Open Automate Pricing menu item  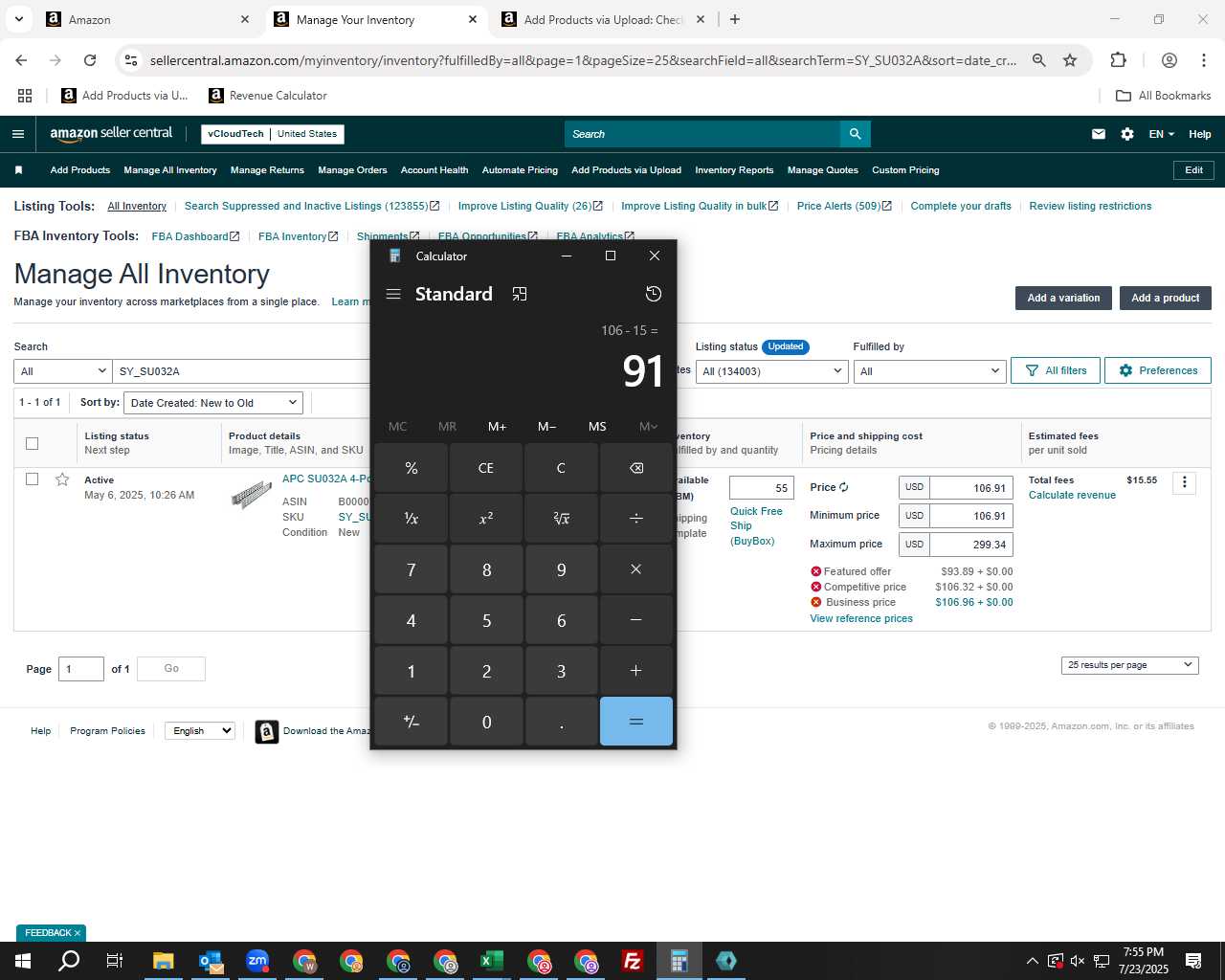click(x=520, y=170)
